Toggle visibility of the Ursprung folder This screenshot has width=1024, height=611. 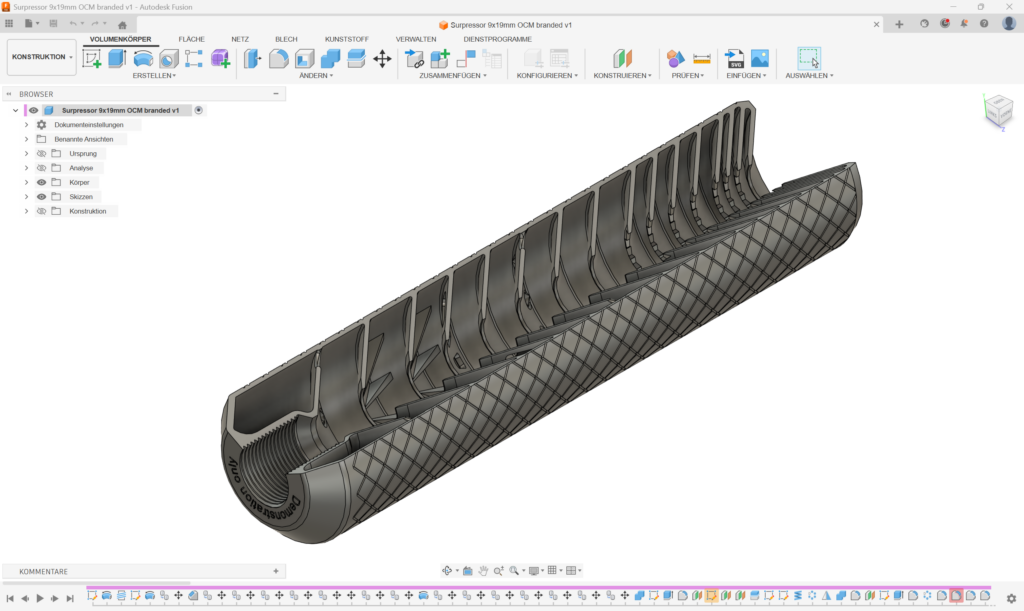41,154
